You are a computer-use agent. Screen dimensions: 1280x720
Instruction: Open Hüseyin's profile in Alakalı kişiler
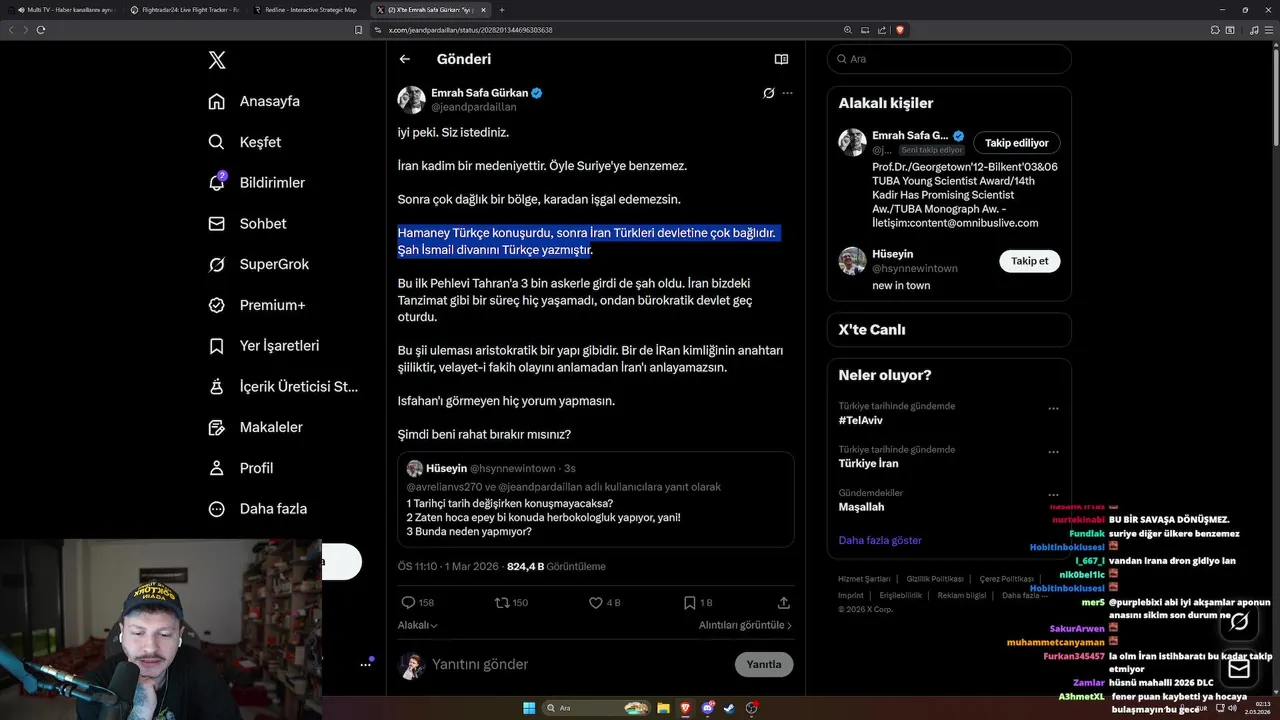click(x=892, y=254)
